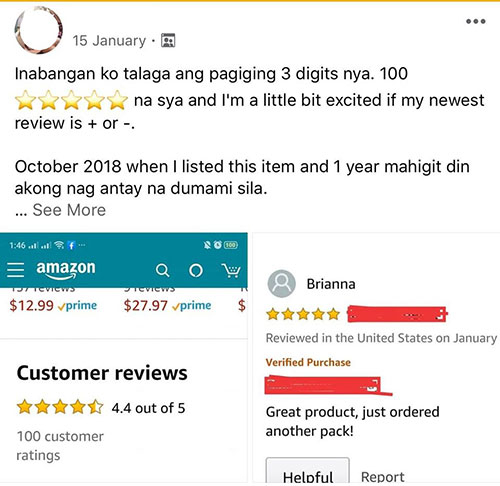Open the 100 customer ratings link
500x486 pixels.
60,446
